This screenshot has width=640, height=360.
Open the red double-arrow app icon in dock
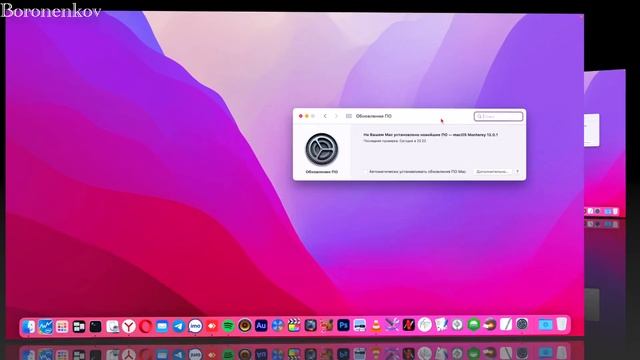[212, 326]
